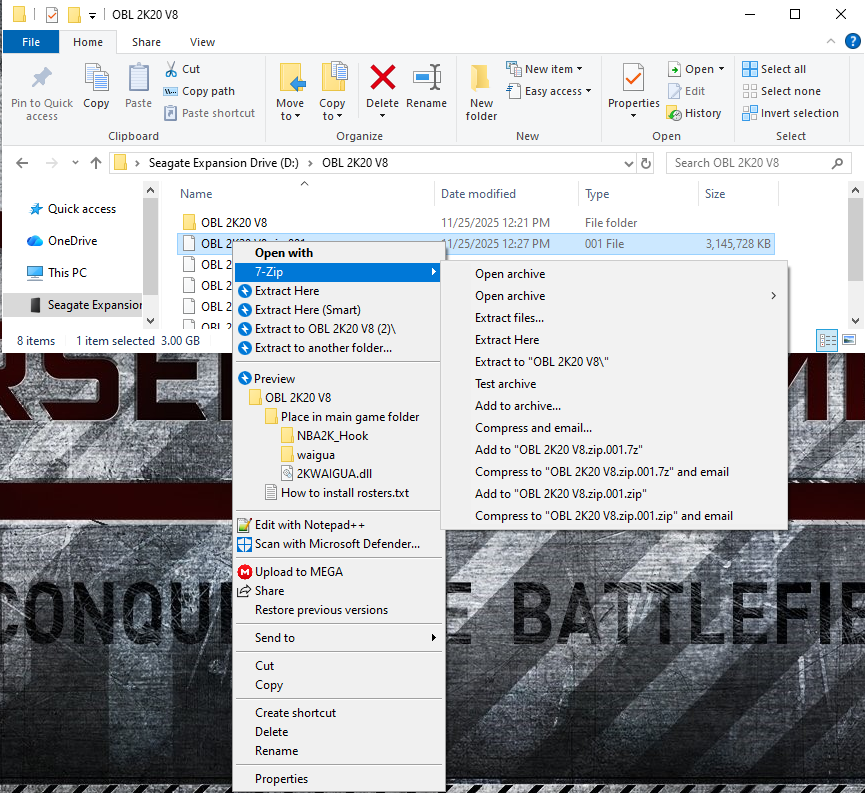This screenshot has width=865, height=793.
Task: Click the History icon in ribbon
Action: point(674,113)
